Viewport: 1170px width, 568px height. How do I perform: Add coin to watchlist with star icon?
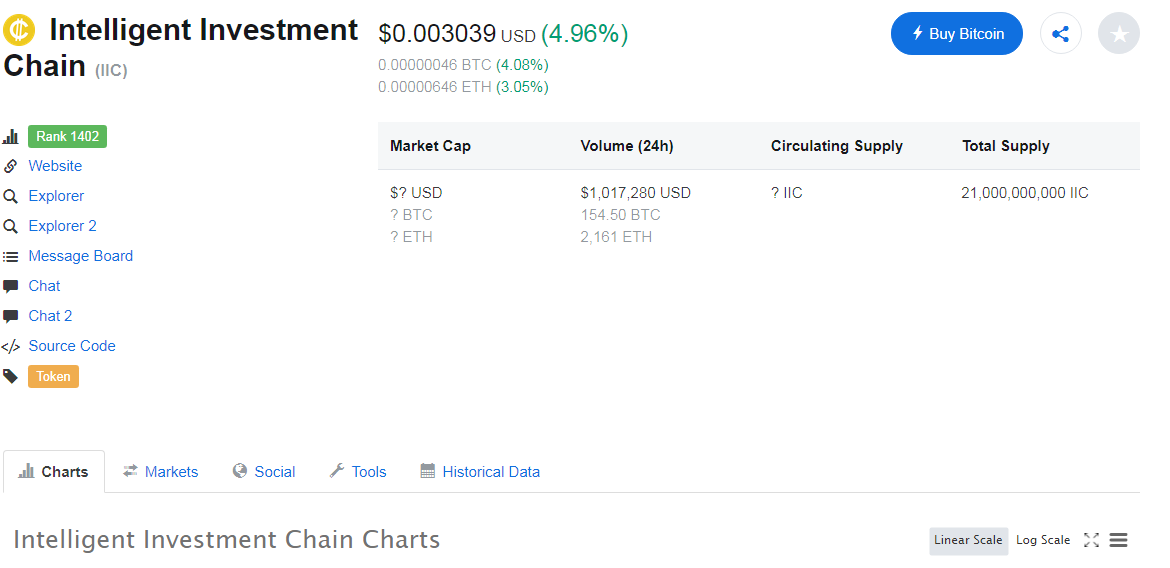coord(1119,34)
